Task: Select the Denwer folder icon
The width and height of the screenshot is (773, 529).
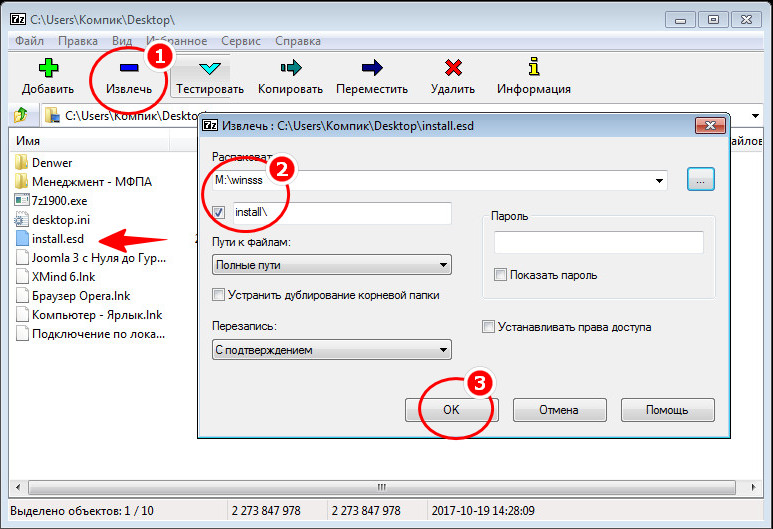Action: point(21,162)
